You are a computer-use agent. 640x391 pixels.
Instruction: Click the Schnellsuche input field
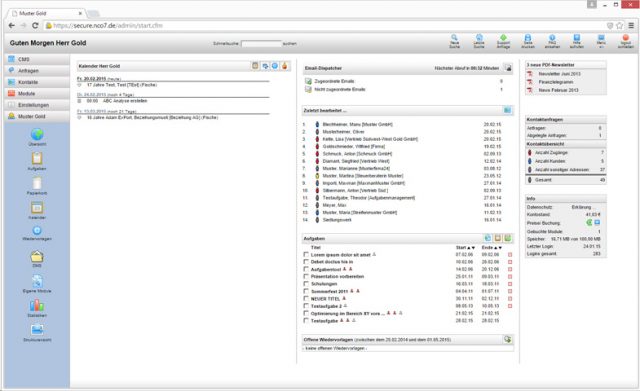coord(261,43)
